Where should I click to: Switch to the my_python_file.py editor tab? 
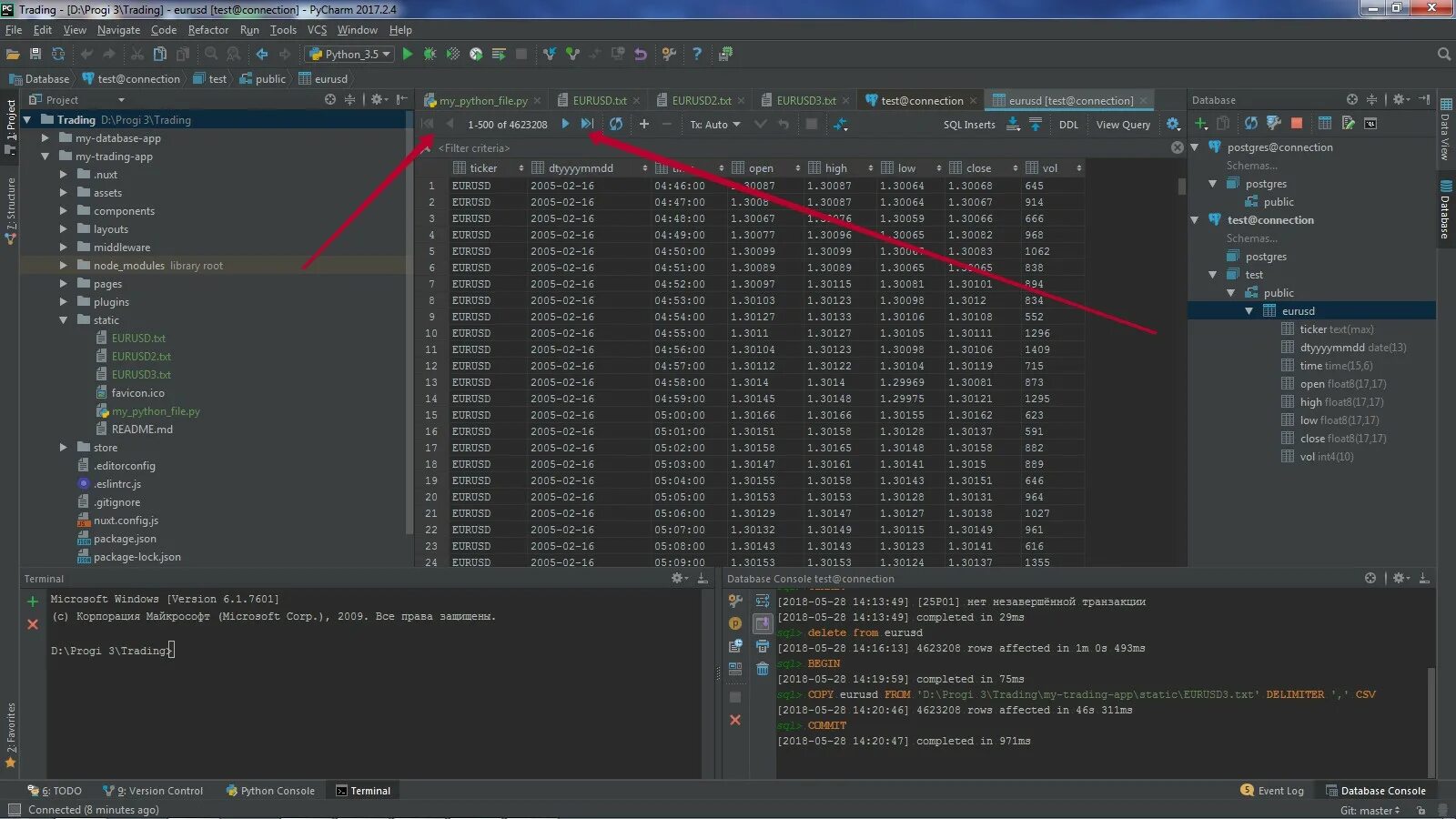[482, 100]
